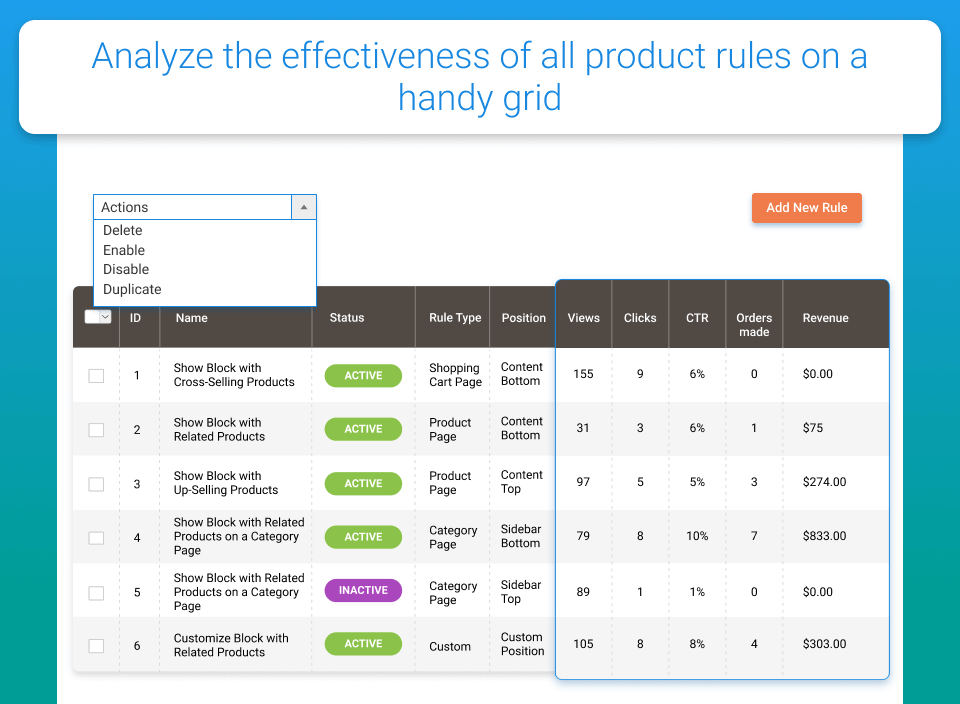Choose Enable from the Actions menu
Viewport: 960px width, 704px height.
(x=124, y=250)
